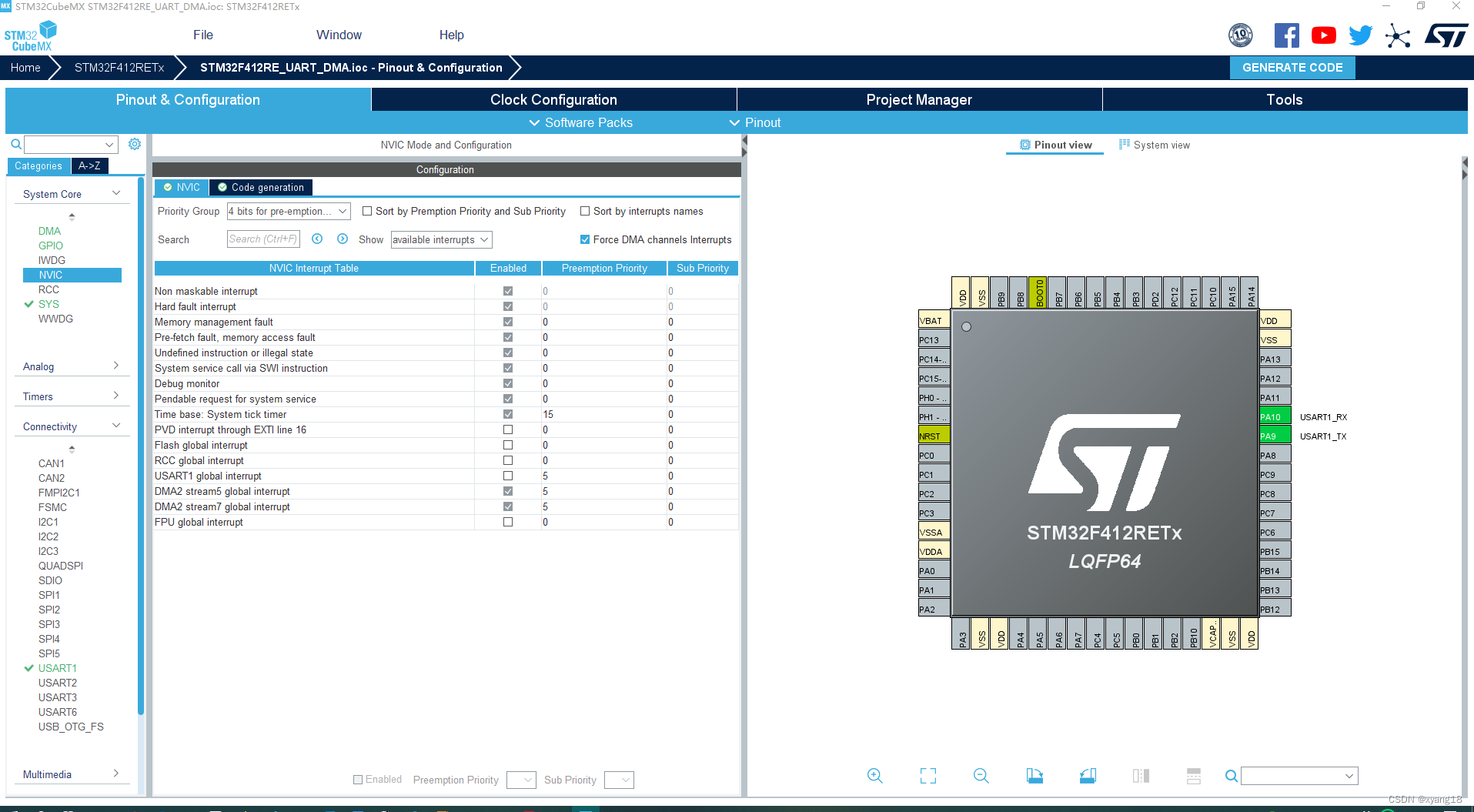1474x812 pixels.
Task: Open the Priority Group dropdown
Action: [289, 211]
